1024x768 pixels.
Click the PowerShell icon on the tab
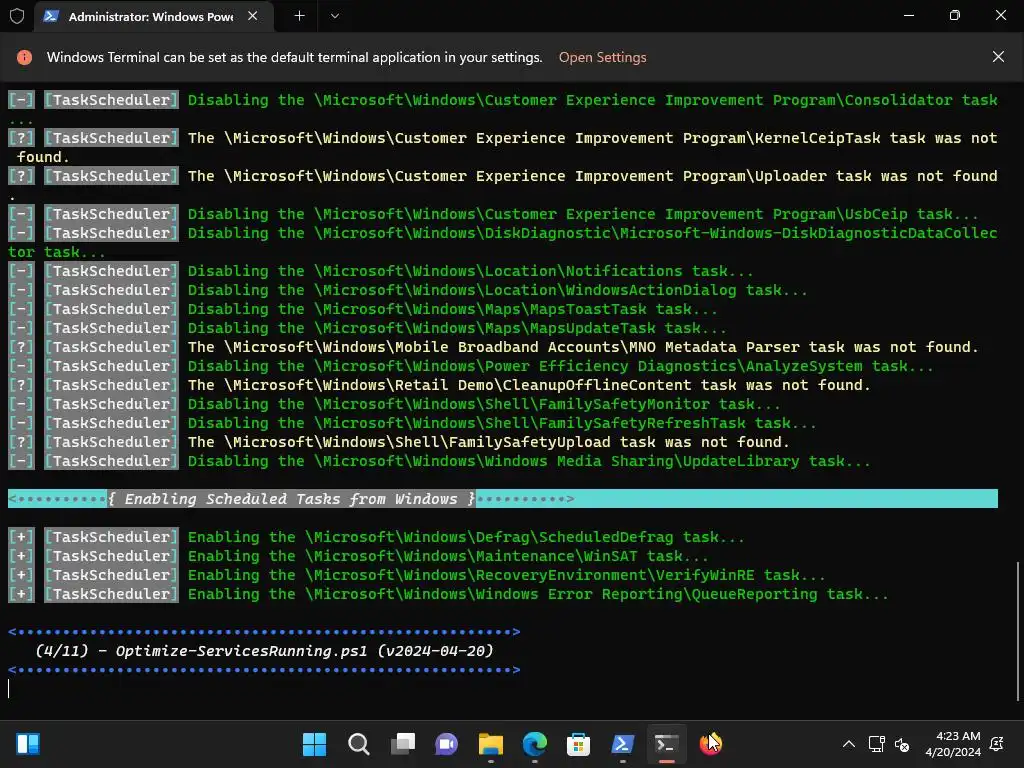[51, 16]
